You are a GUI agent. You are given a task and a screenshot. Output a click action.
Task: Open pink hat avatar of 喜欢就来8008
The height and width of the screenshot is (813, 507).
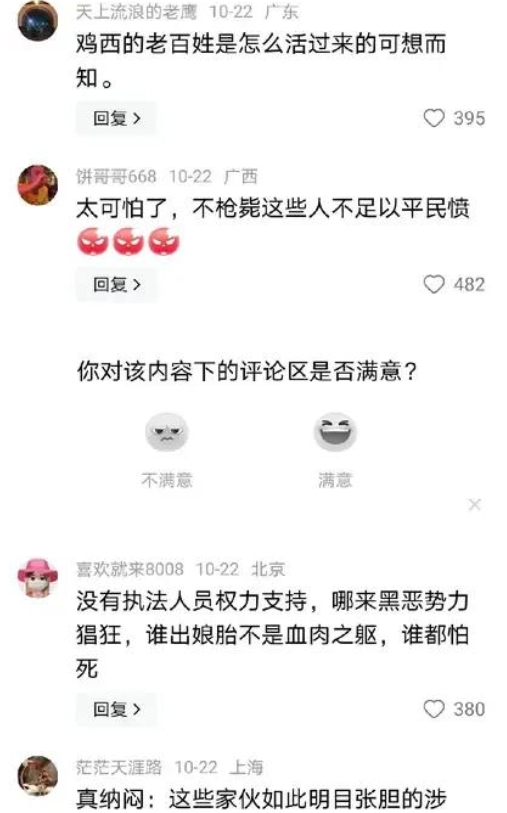point(38,578)
